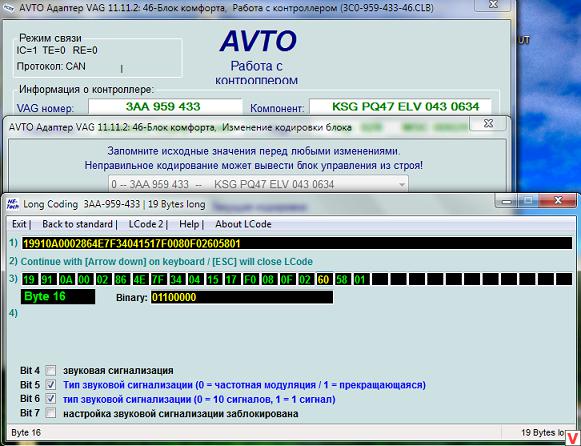Click the VAG номер field 3AA 959 433
This screenshot has height=446, width=581.
tap(165, 107)
